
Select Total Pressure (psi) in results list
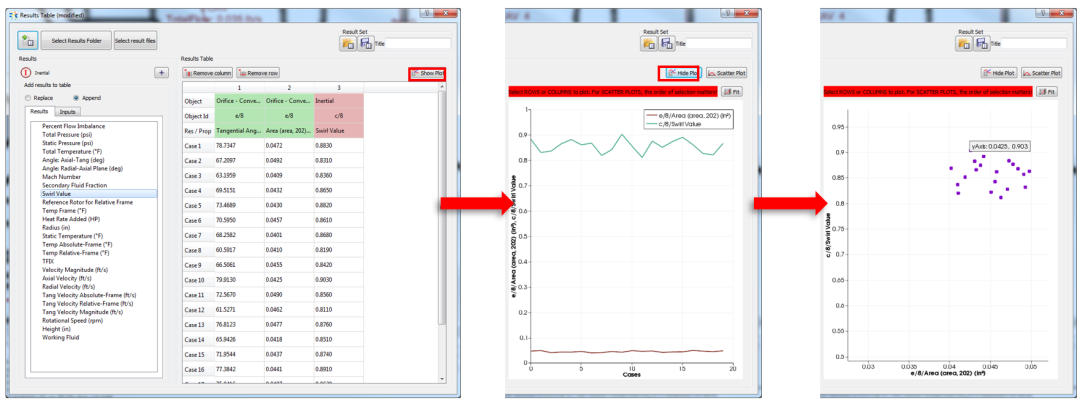[68, 134]
